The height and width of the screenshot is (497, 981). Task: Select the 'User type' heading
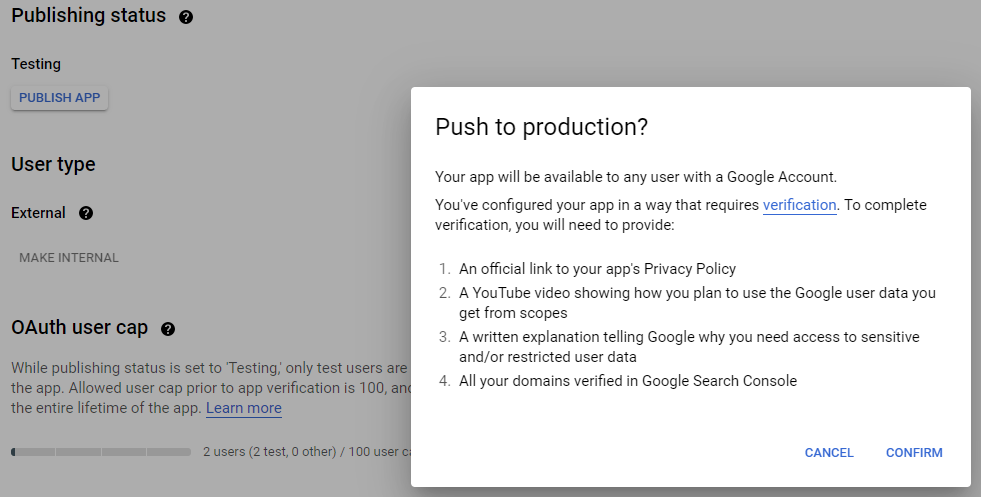pyautogui.click(x=53, y=164)
